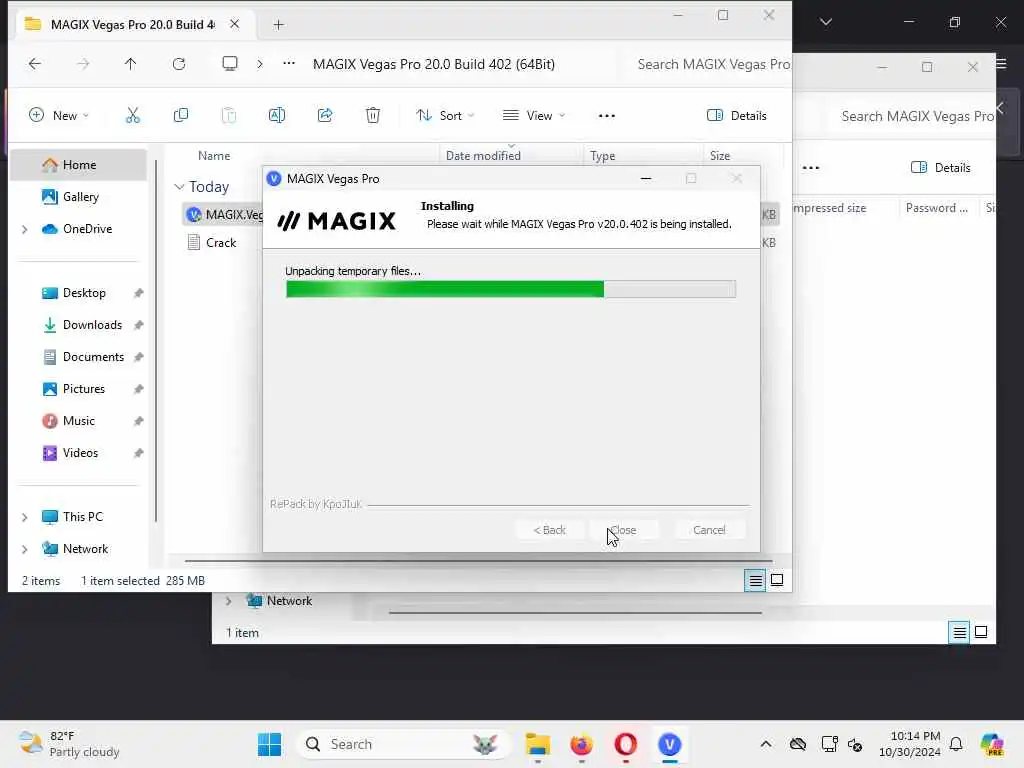Open Opera browser from the taskbar
This screenshot has width=1024, height=768.
pos(625,744)
